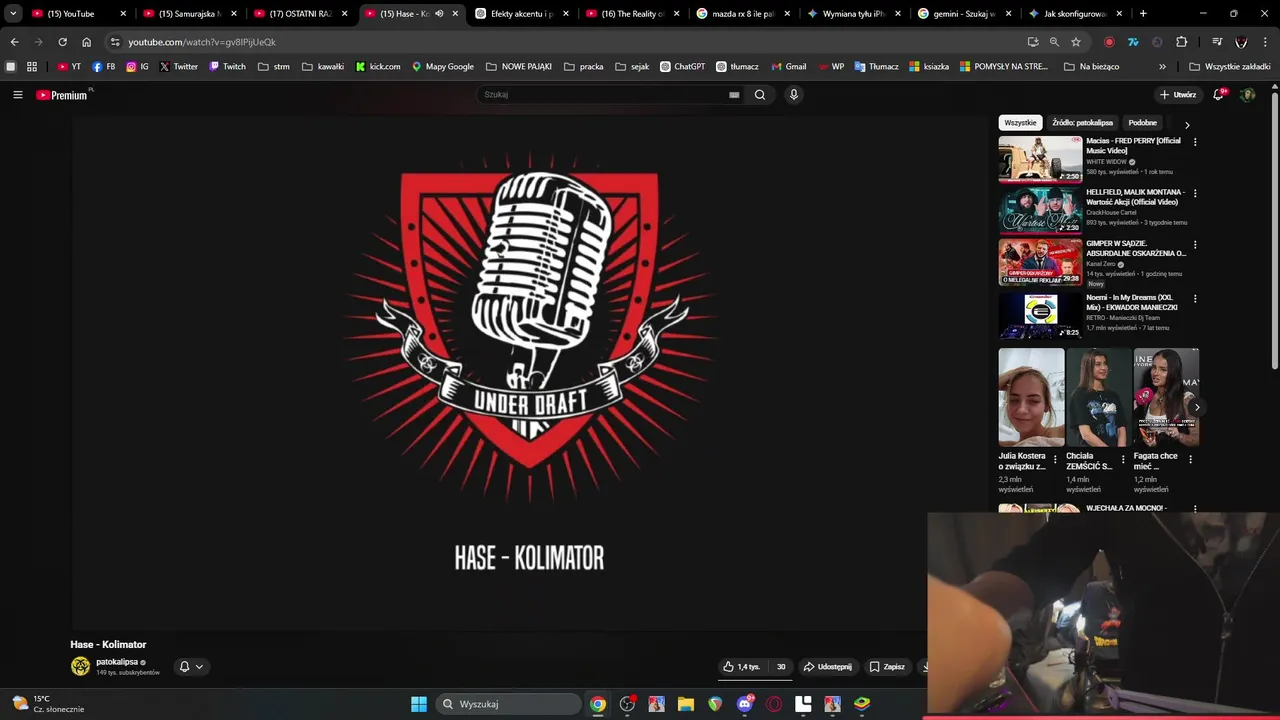Image resolution: width=1280 pixels, height=720 pixels.
Task: Open options menu for Noemi video
Action: coord(1195,299)
